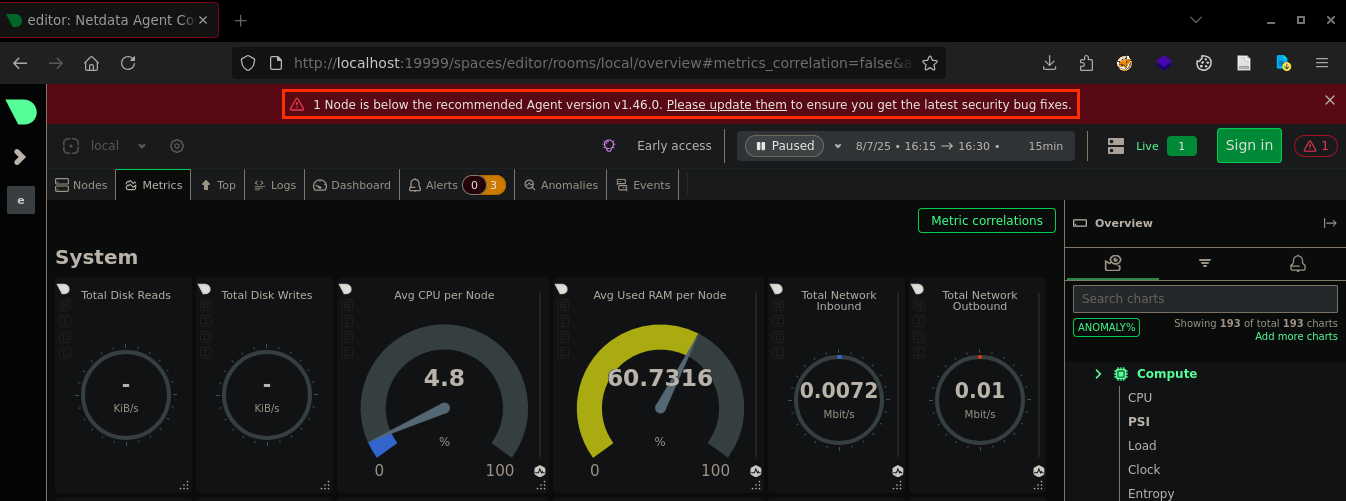This screenshot has height=501, width=1346.
Task: Select CPU in the Compute tree
Action: coord(1140,397)
